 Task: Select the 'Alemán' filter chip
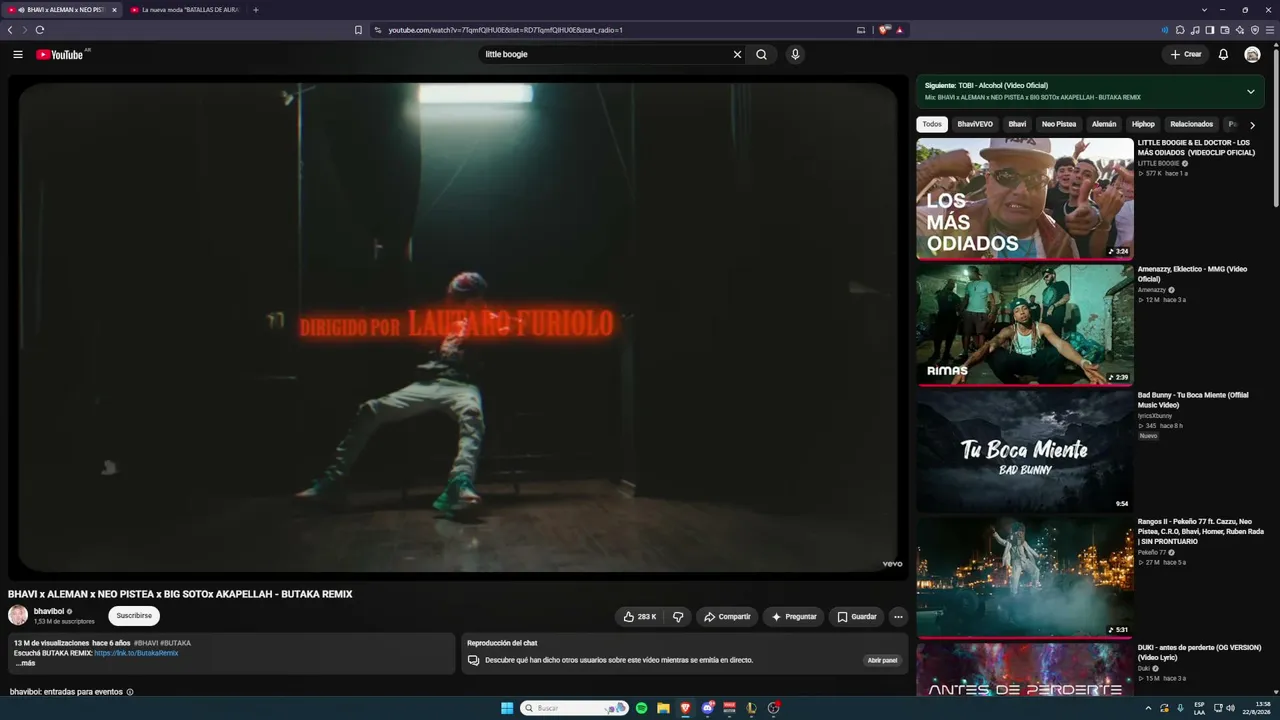[x=1104, y=124]
